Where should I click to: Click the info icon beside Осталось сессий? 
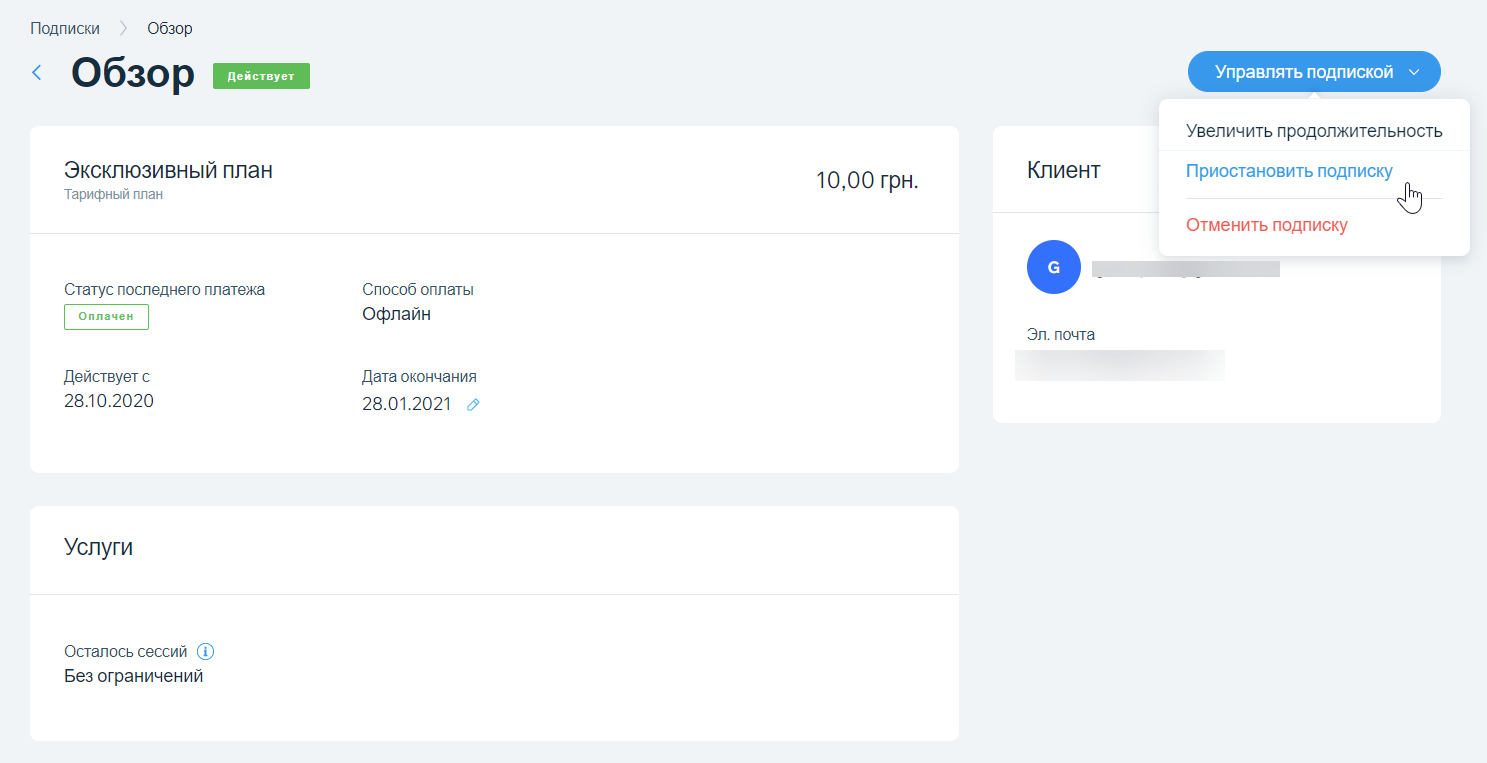pos(206,652)
